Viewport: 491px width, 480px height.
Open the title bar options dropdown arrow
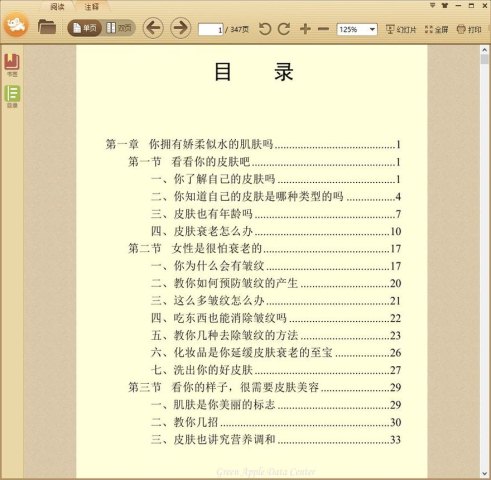click(432, 5)
